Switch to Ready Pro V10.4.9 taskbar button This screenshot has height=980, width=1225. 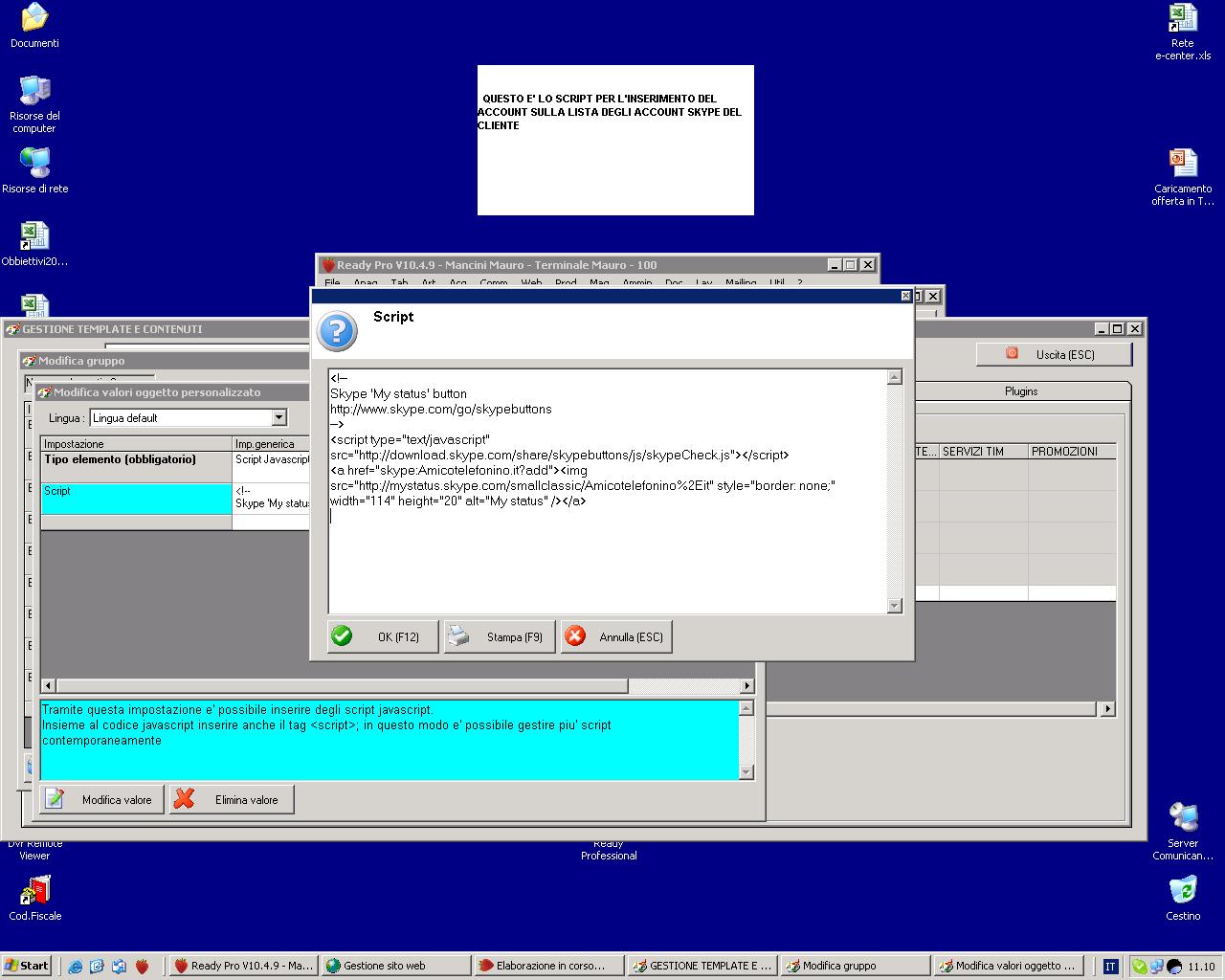click(x=244, y=966)
